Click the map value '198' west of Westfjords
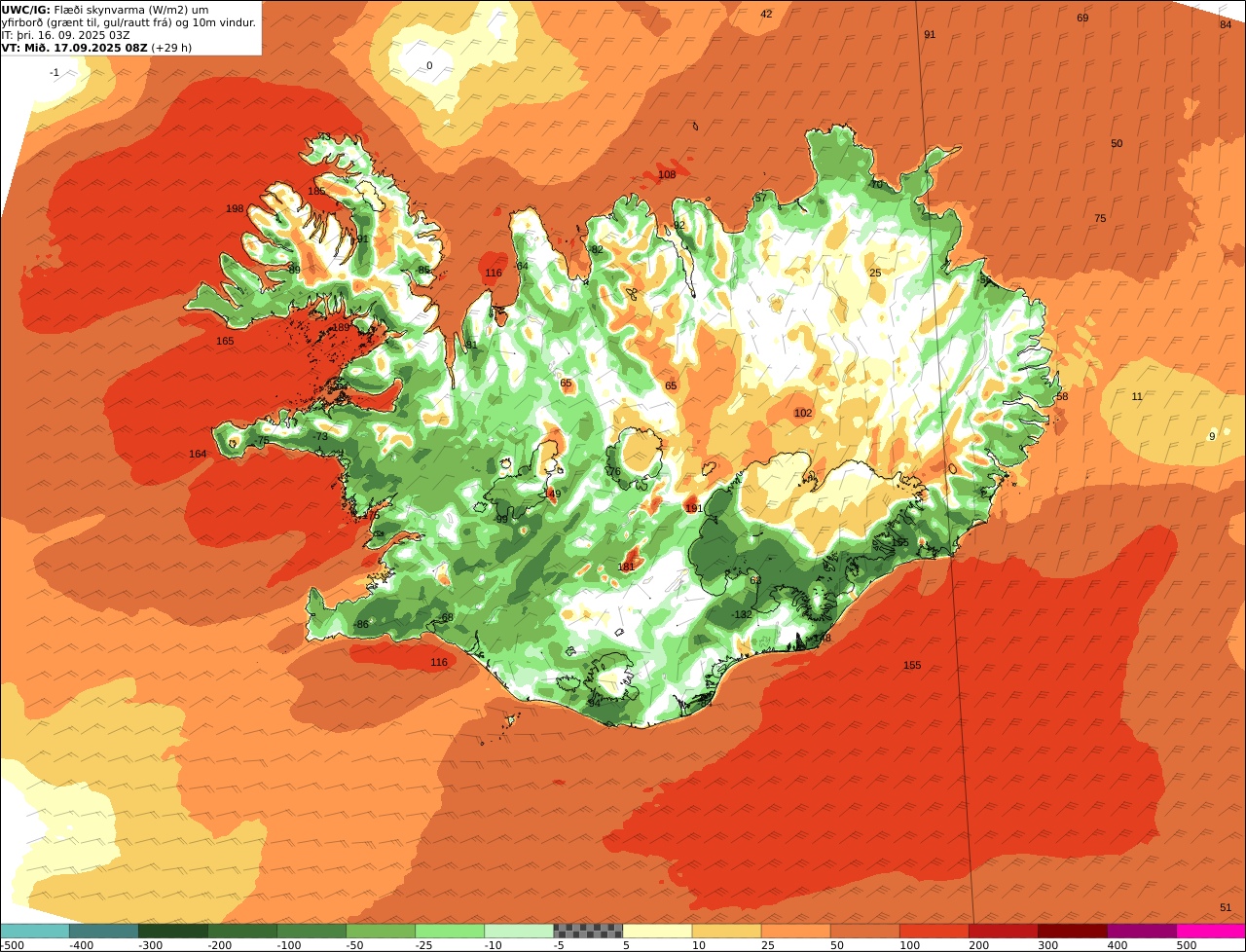Screen dimensions: 1246x952 click(235, 209)
